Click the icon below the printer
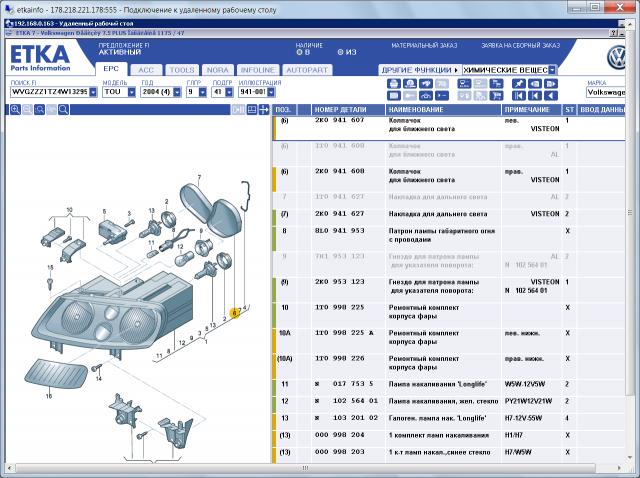Screen dimensions: 640x478 tap(393, 96)
